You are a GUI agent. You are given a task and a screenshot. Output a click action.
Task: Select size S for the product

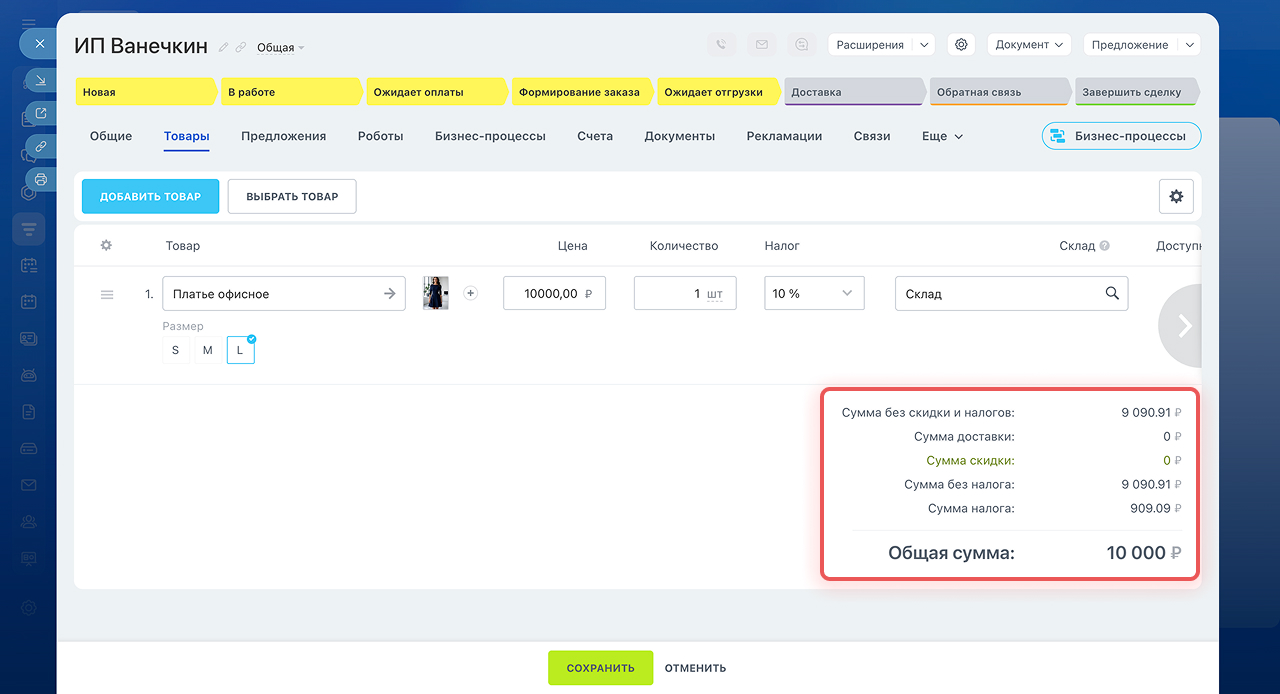pyautogui.click(x=176, y=350)
